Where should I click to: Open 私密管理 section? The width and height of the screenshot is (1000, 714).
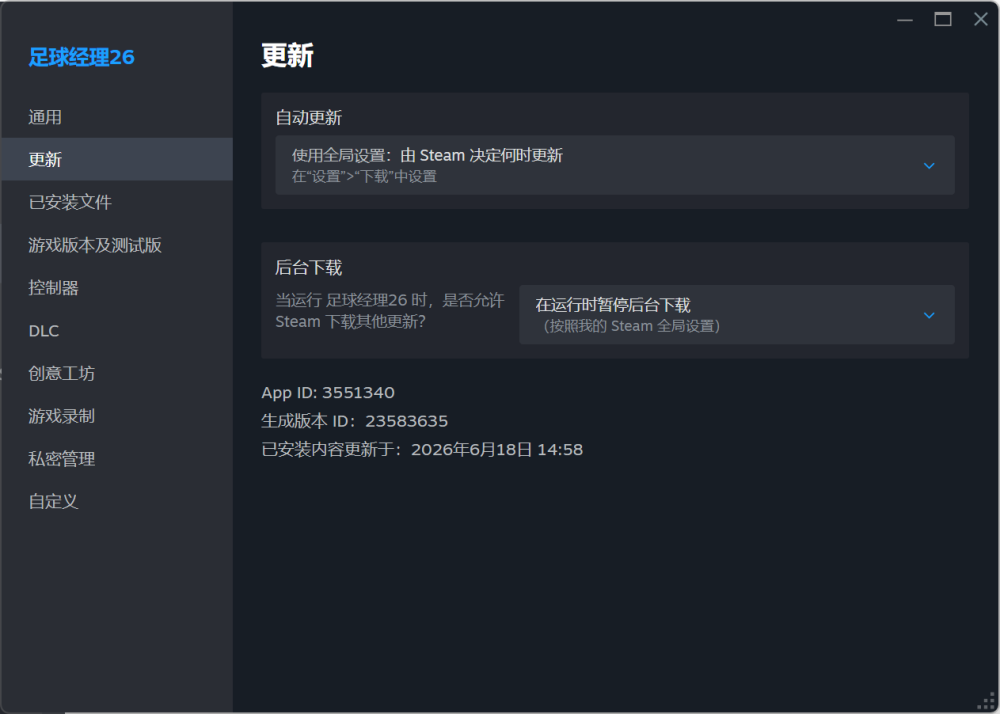click(116, 458)
